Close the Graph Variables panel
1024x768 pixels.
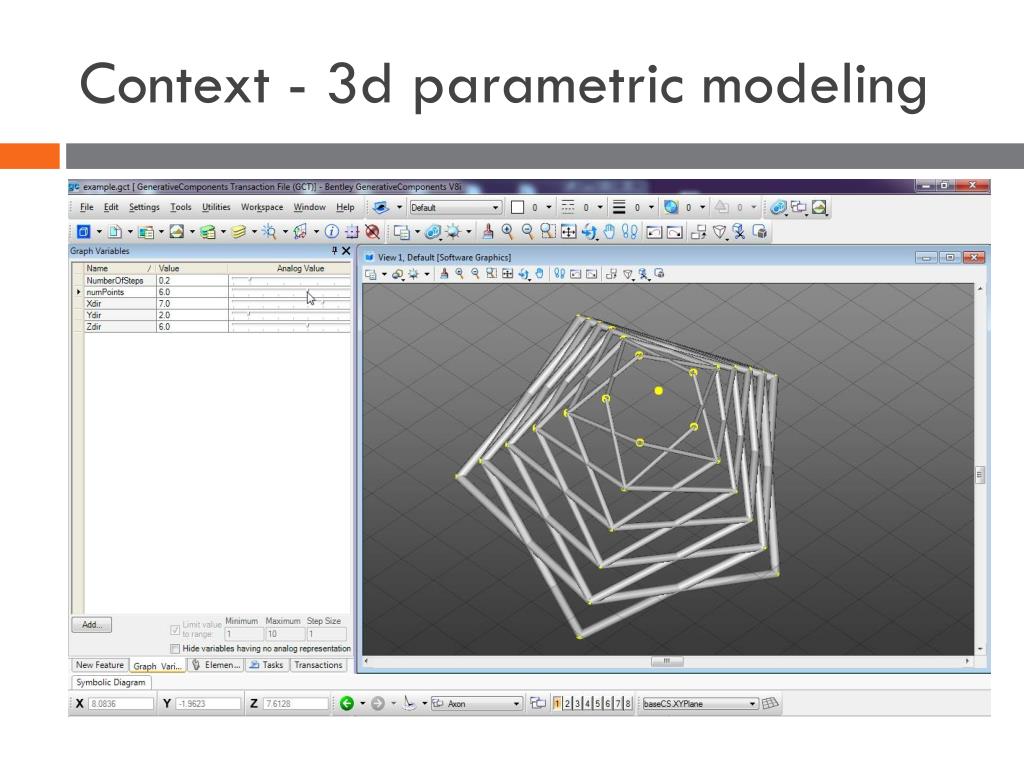tap(346, 251)
